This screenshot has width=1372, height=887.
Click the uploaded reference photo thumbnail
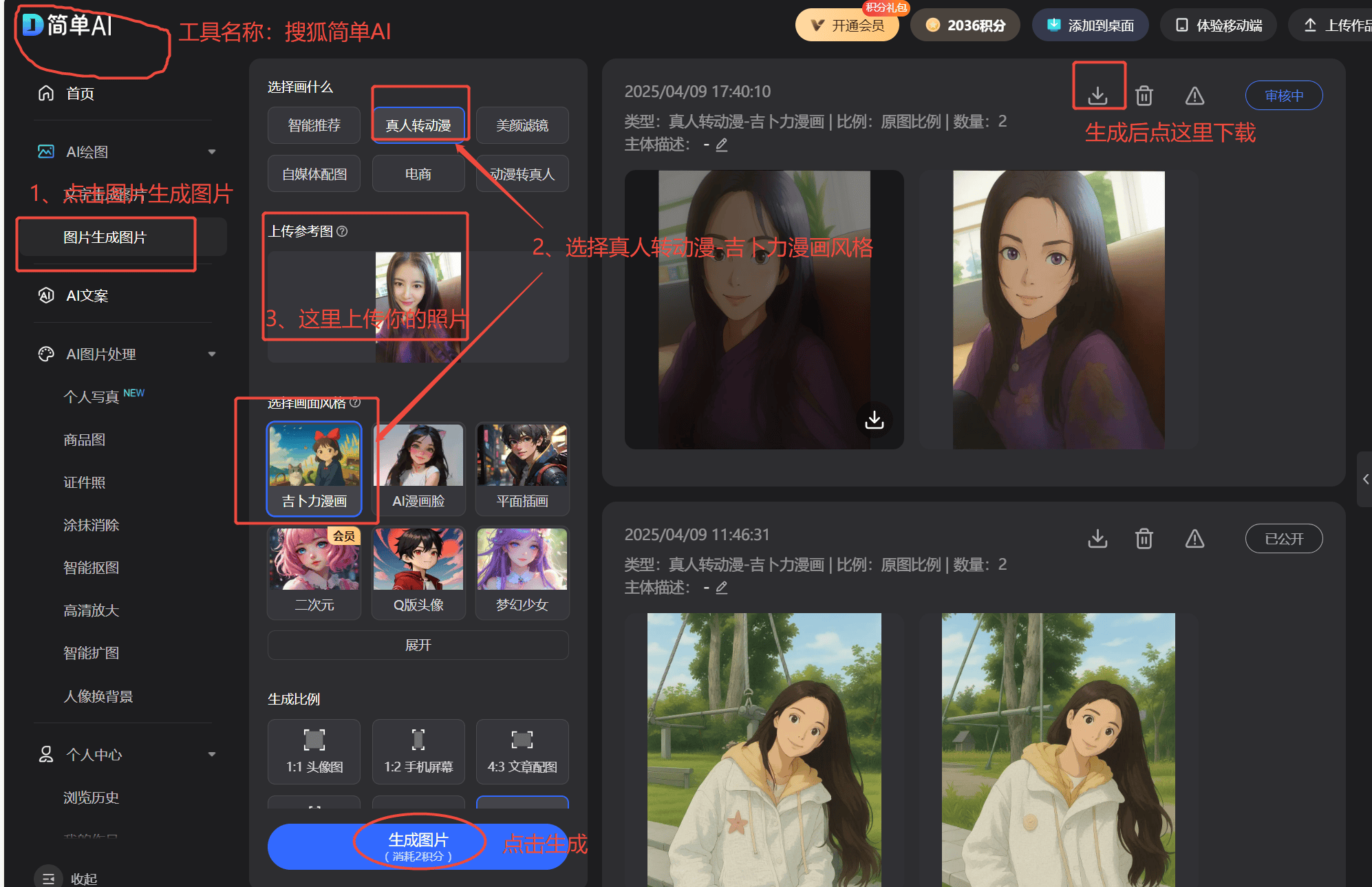point(418,306)
